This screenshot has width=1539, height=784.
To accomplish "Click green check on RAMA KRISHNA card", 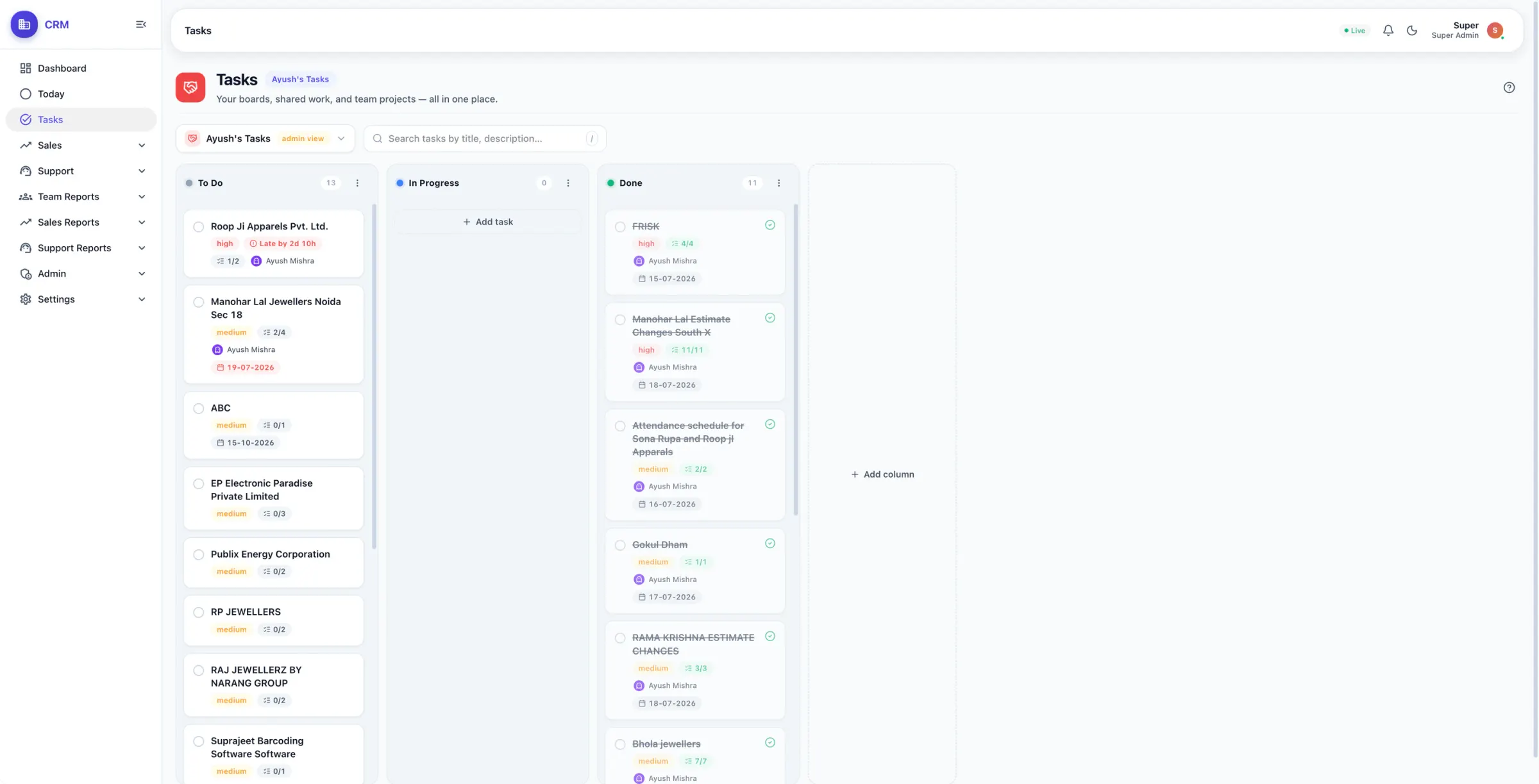I will point(770,637).
